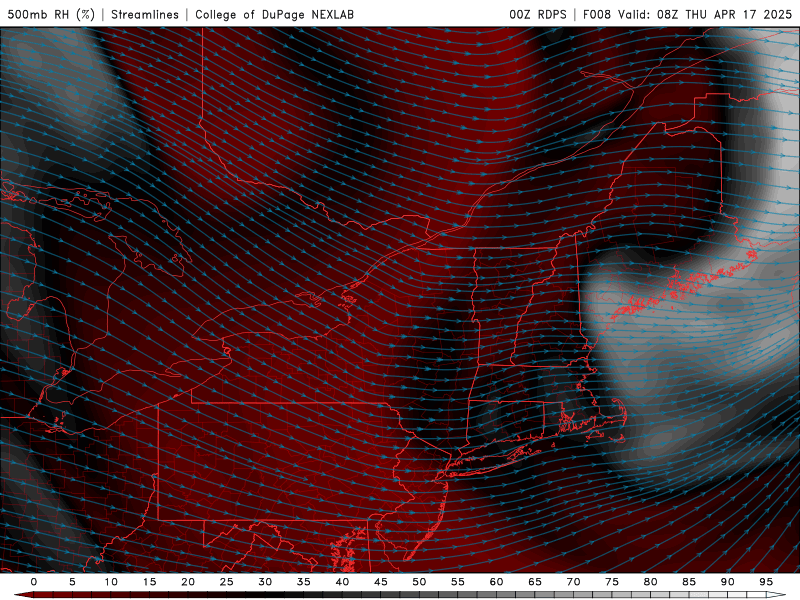Click the "45" humidity scale label
800x600 pixels.
[x=380, y=582]
